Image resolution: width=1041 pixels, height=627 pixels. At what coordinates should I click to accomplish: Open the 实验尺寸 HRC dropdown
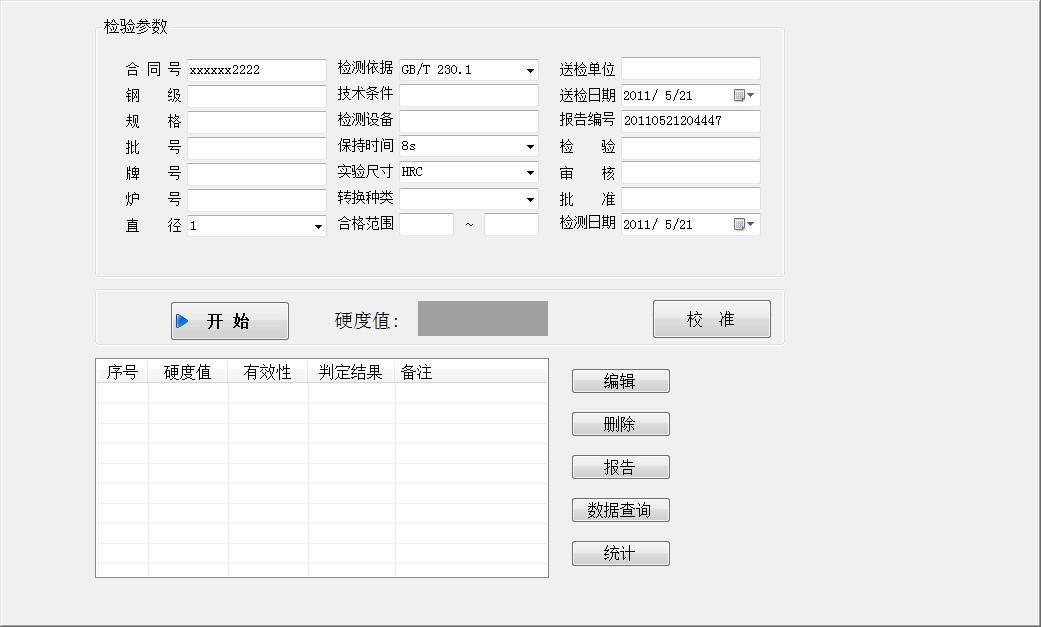pos(530,173)
